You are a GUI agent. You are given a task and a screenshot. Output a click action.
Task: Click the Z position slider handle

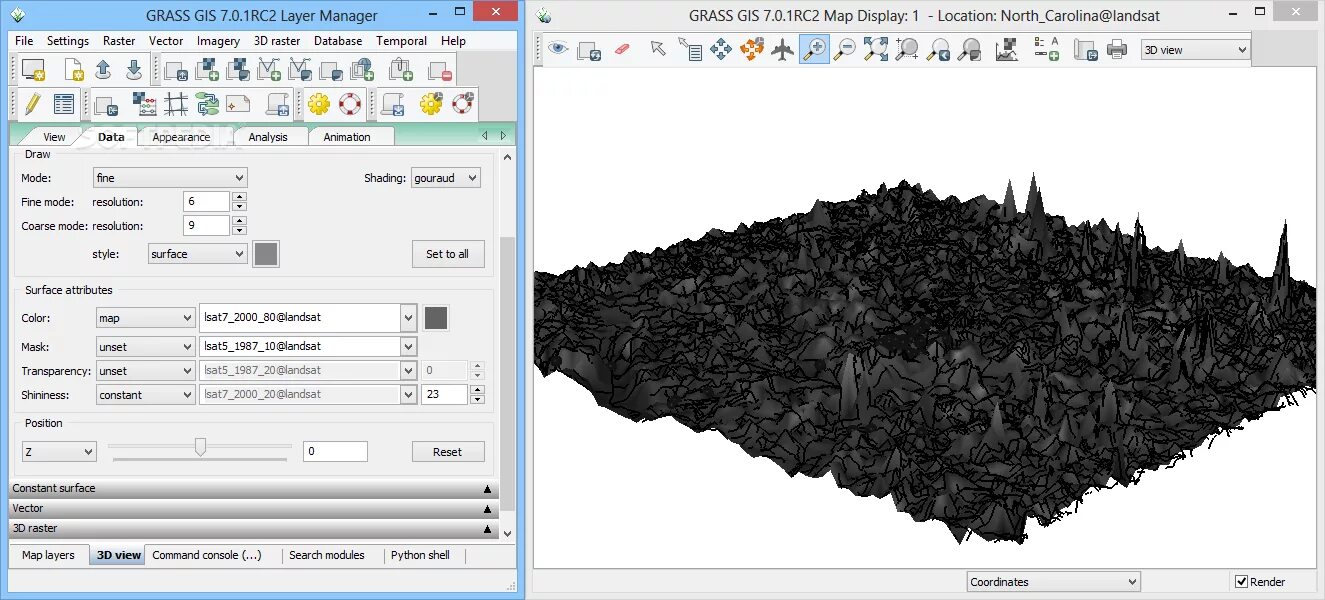(200, 447)
